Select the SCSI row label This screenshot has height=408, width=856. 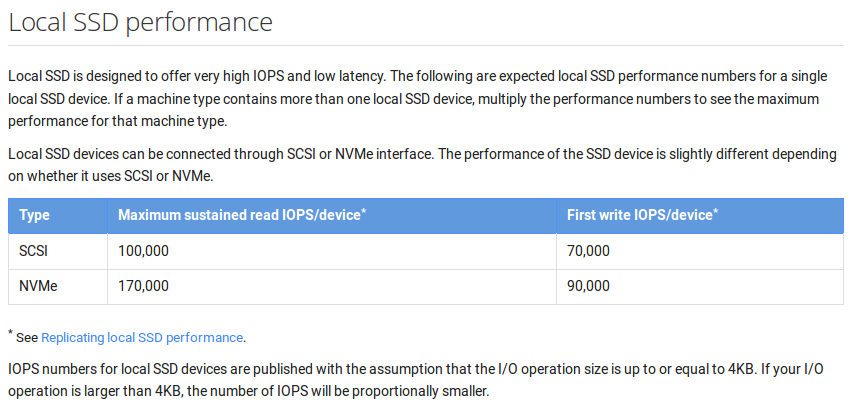(x=33, y=251)
